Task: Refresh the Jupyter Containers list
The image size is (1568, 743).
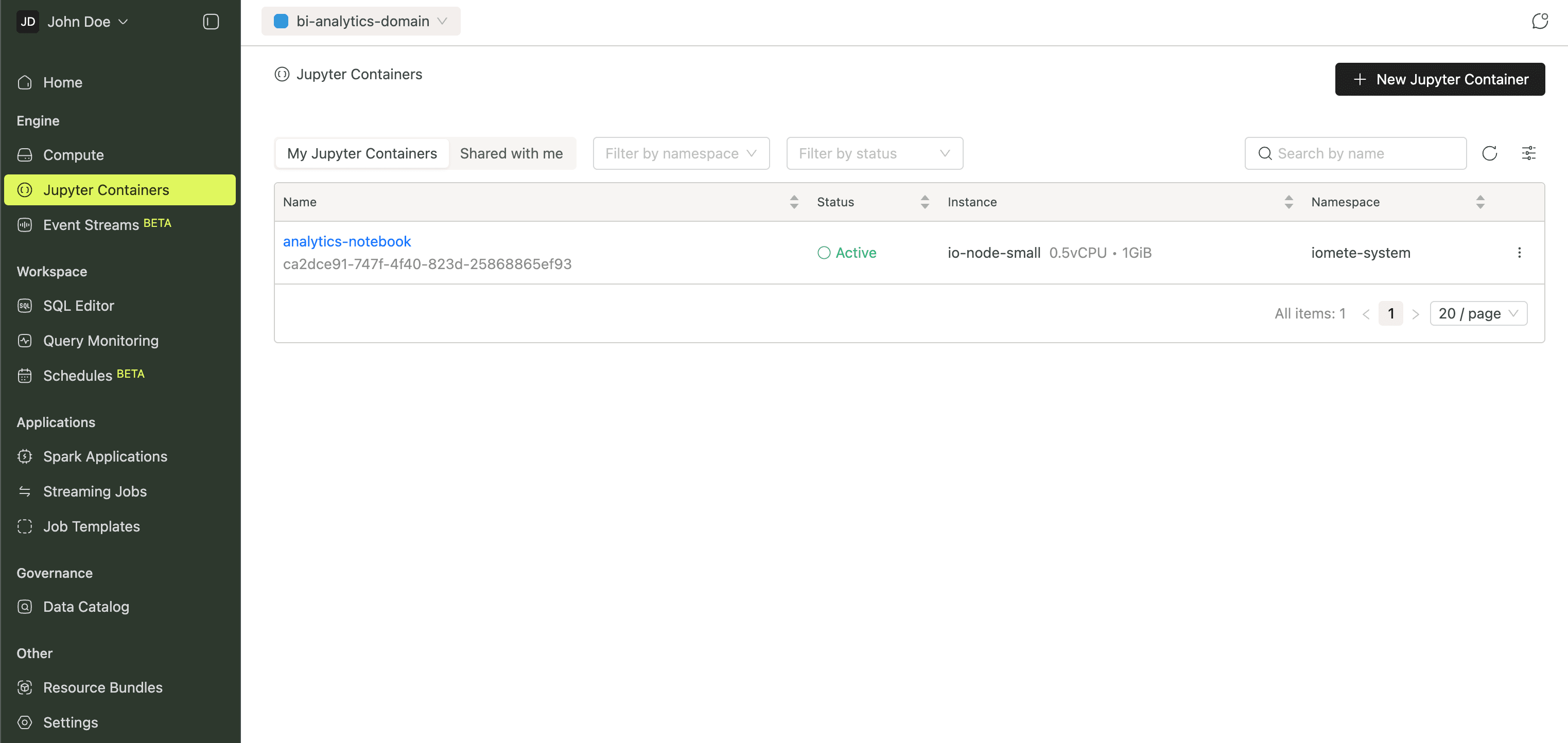Action: coord(1490,153)
